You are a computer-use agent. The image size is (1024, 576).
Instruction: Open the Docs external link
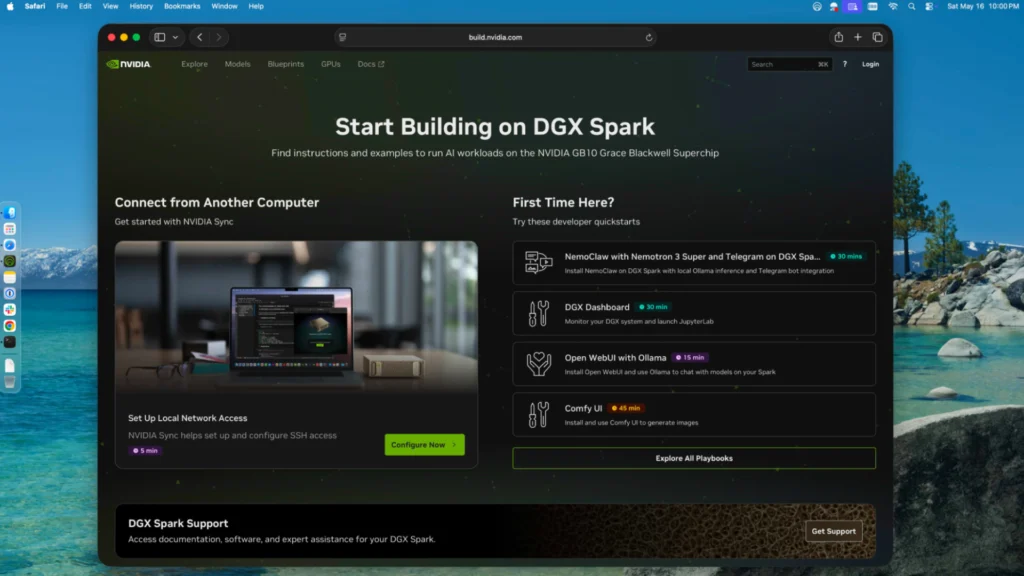[x=371, y=64]
